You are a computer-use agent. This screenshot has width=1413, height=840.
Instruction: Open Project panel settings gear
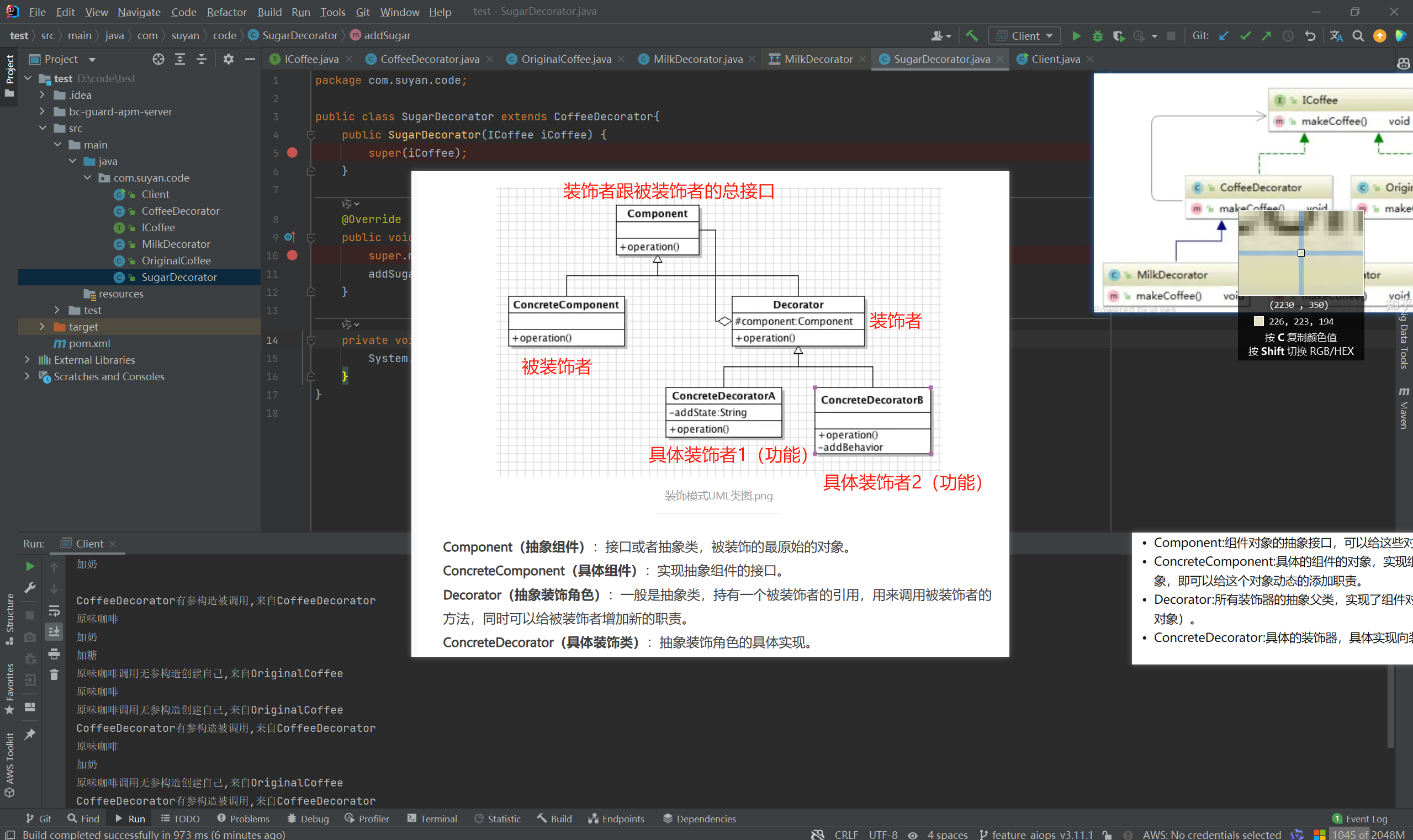tap(228, 59)
